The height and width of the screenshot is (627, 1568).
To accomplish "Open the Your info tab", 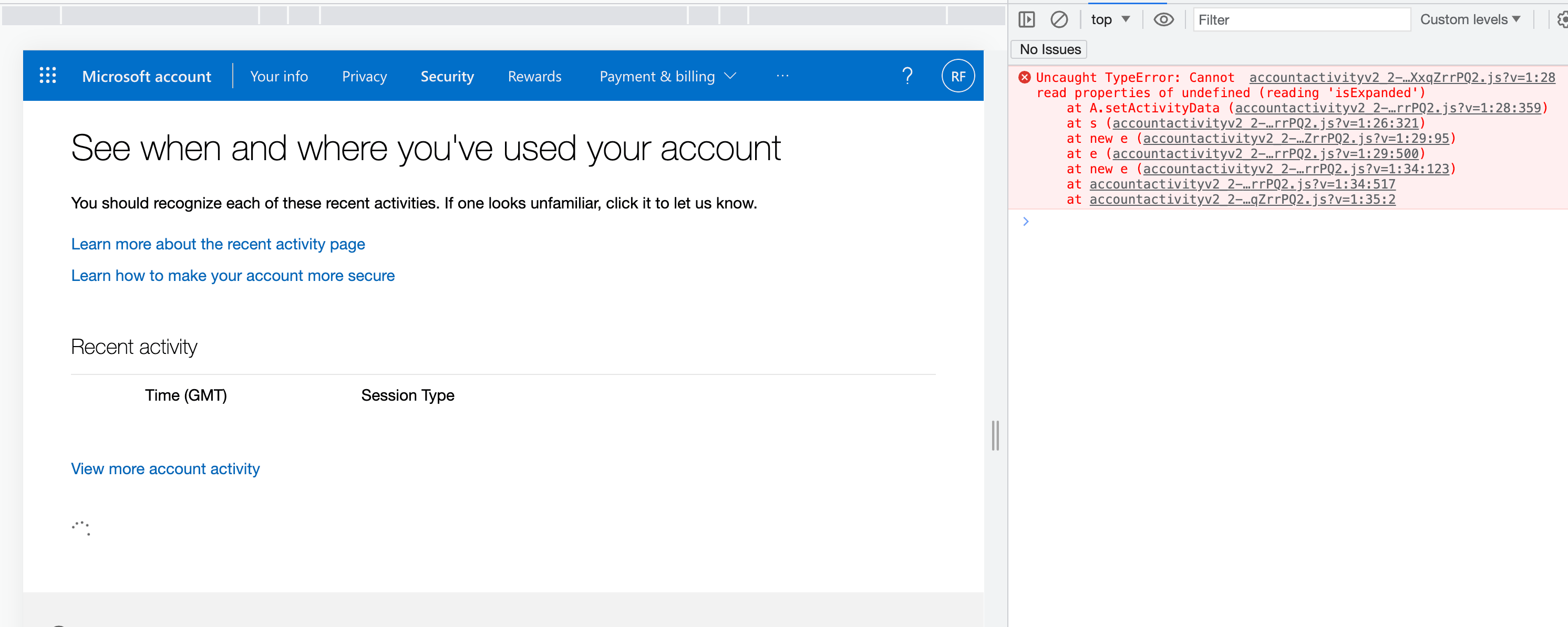I will [279, 76].
